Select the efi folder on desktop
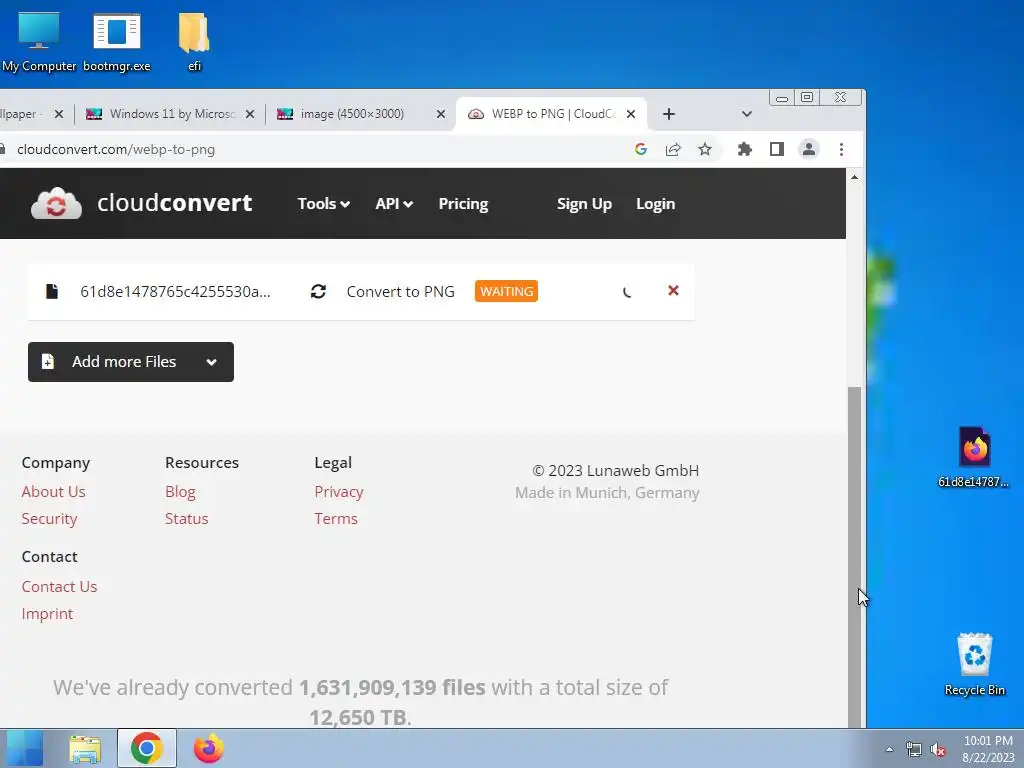Image resolution: width=1024 pixels, height=768 pixels. coord(194,42)
